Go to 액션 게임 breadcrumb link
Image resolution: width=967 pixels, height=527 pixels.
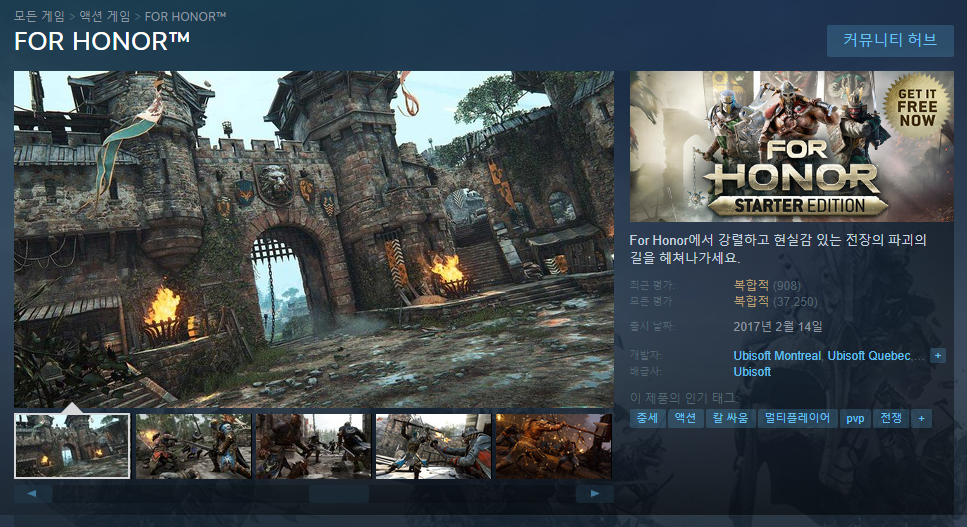tap(105, 16)
